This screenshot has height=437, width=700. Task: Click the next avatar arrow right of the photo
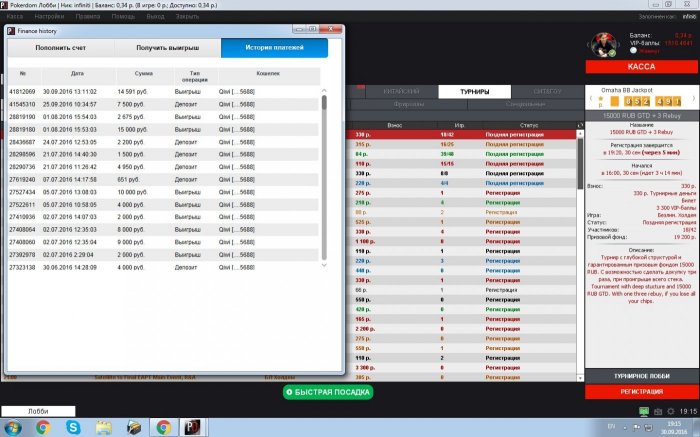[x=619, y=45]
